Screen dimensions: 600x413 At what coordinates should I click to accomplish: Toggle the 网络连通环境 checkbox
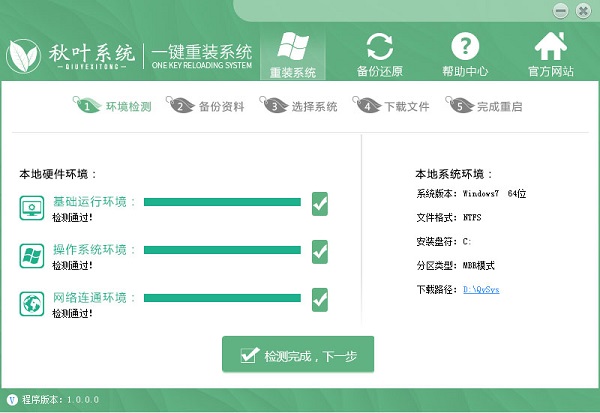tap(320, 299)
